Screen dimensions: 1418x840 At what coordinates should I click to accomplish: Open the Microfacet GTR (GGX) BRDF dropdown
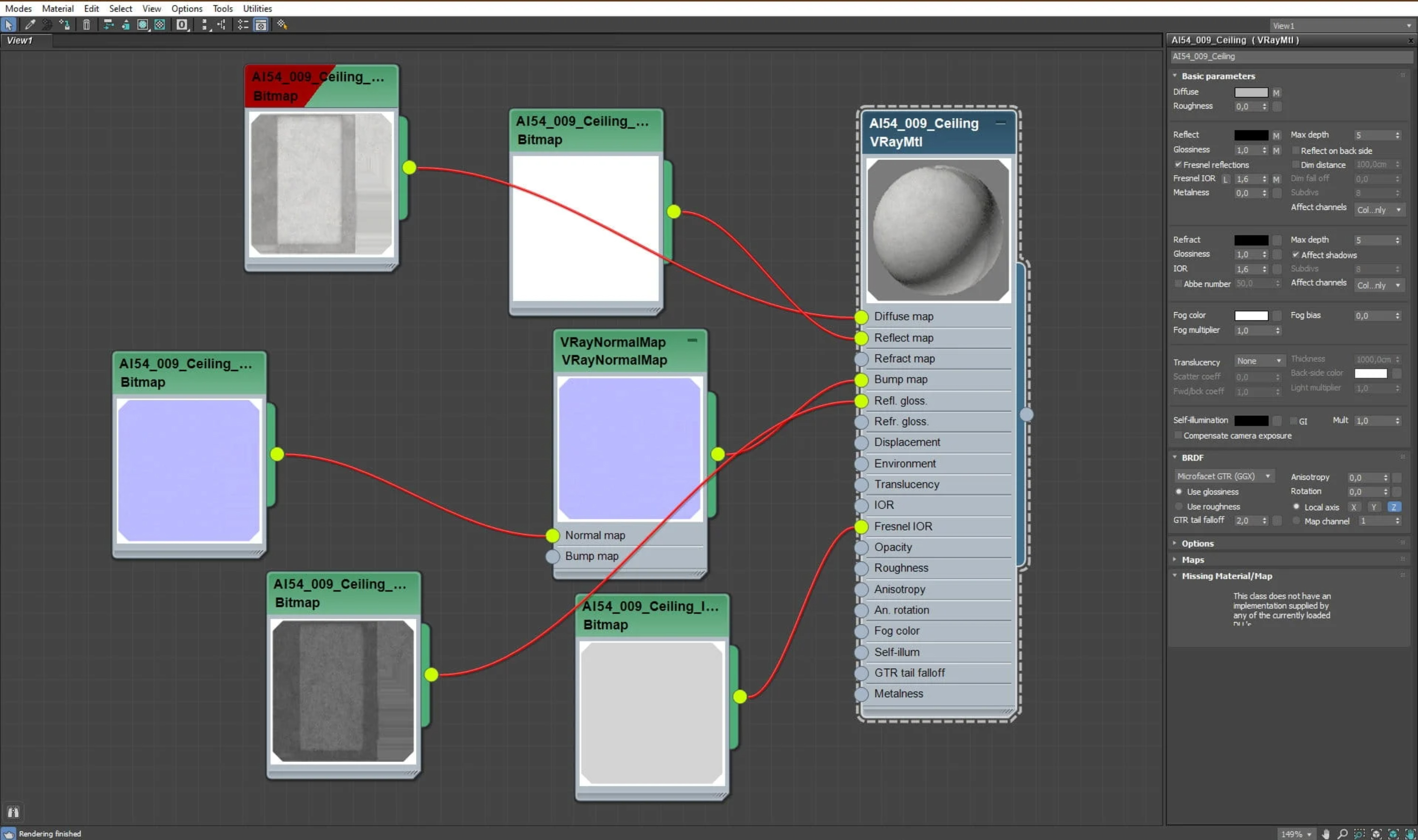tap(1224, 476)
